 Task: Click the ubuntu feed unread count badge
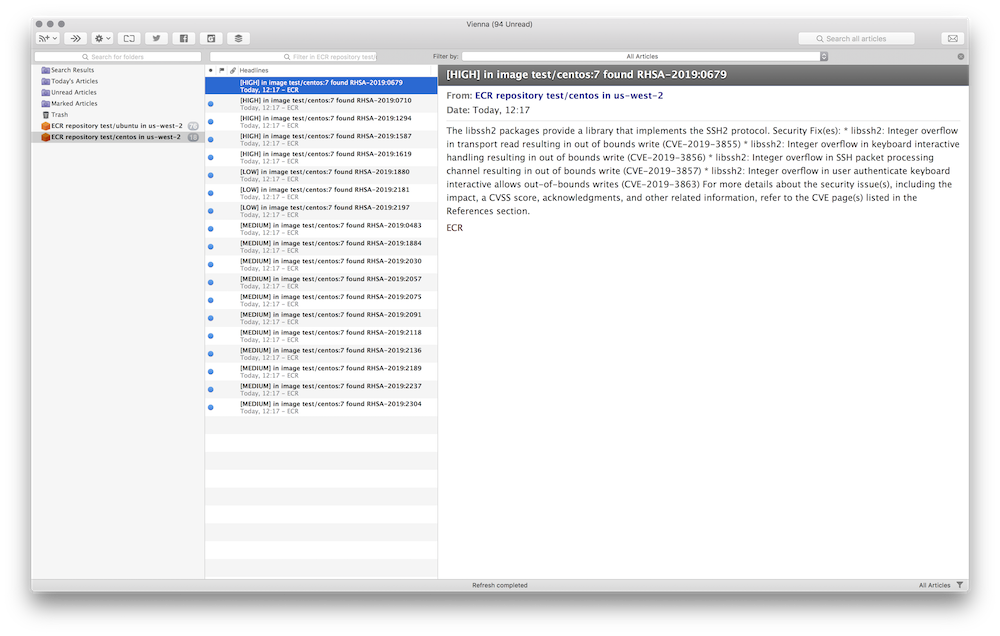coord(193,126)
